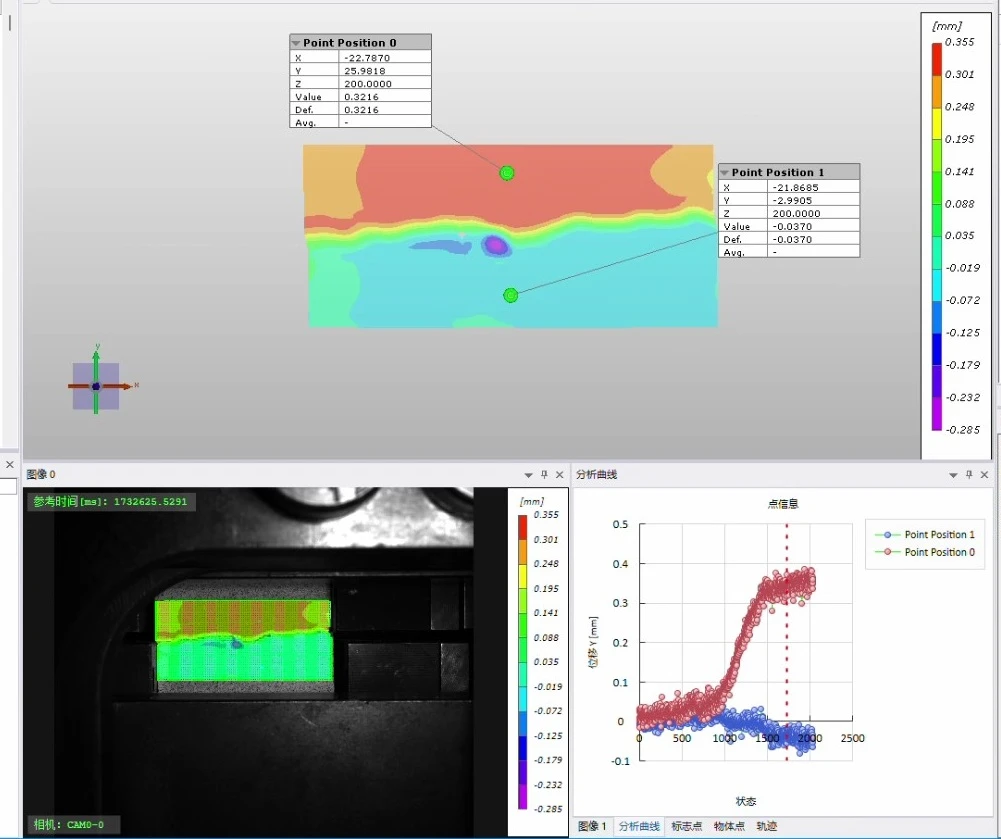Screen dimensions: 1001x839
Task: Open the 物体点 tab
Action: 728,827
